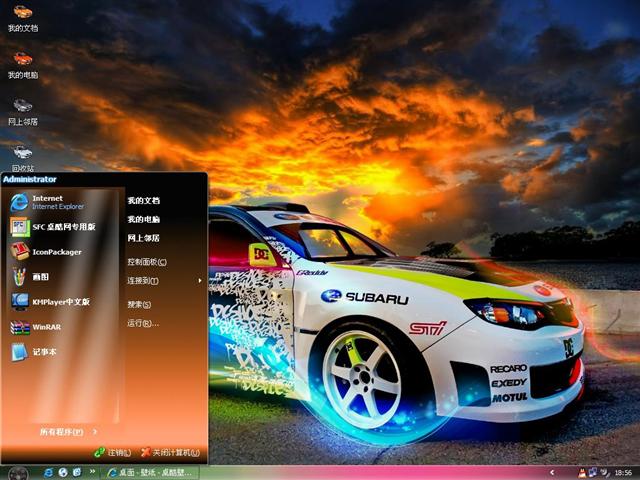
Task: Select the 回收站 recycle bin icon
Action: (x=23, y=158)
